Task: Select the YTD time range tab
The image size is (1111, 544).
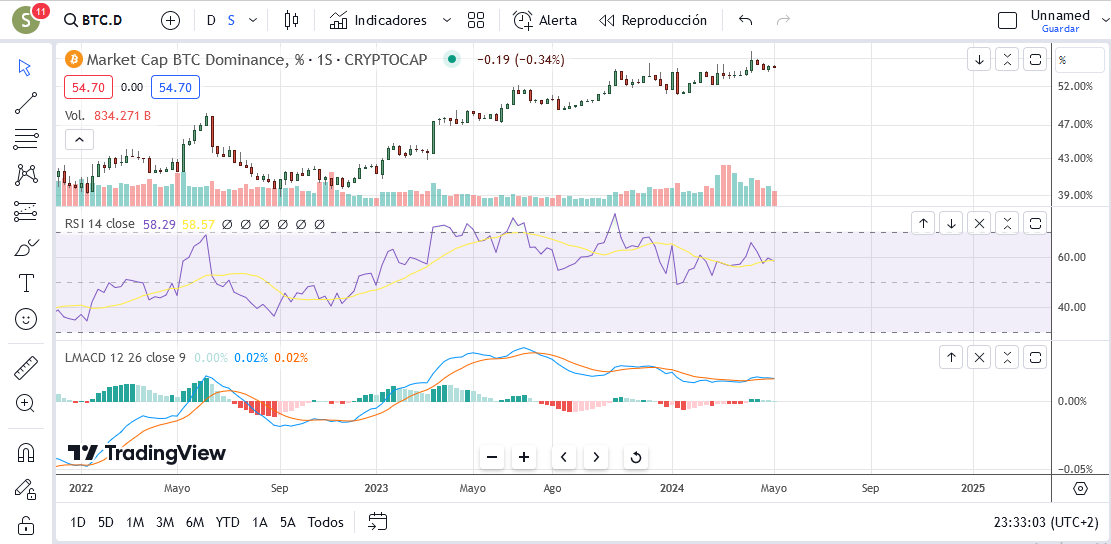Action: click(227, 523)
